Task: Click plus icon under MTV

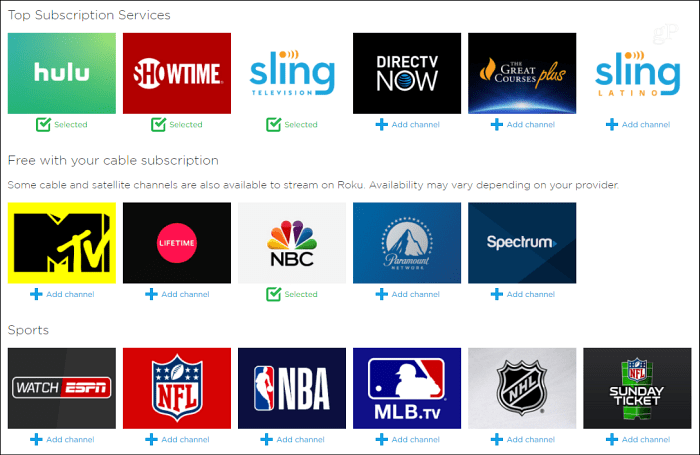Action: pos(36,294)
